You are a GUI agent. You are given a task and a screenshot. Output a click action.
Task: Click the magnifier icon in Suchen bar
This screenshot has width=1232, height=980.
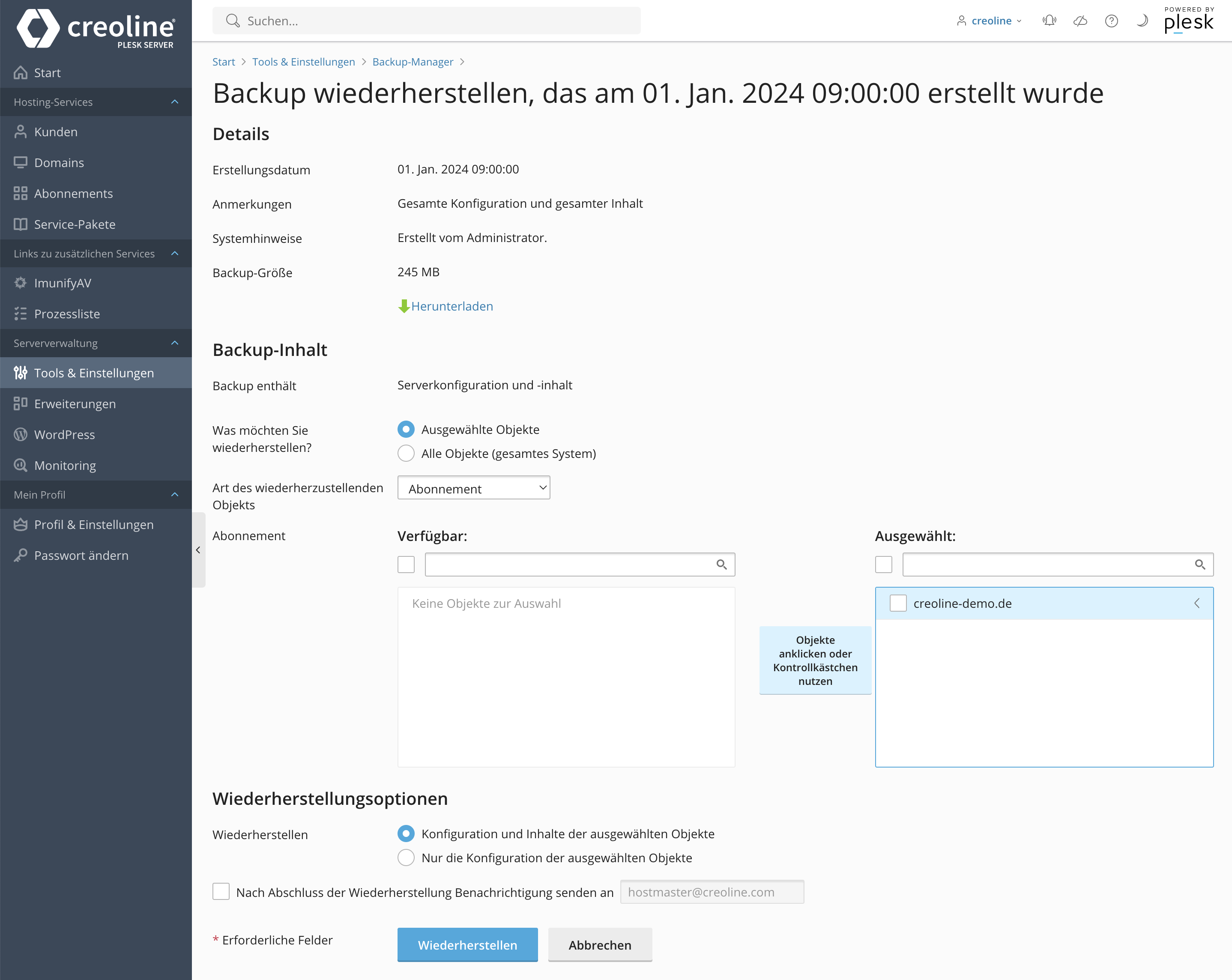pyautogui.click(x=233, y=21)
